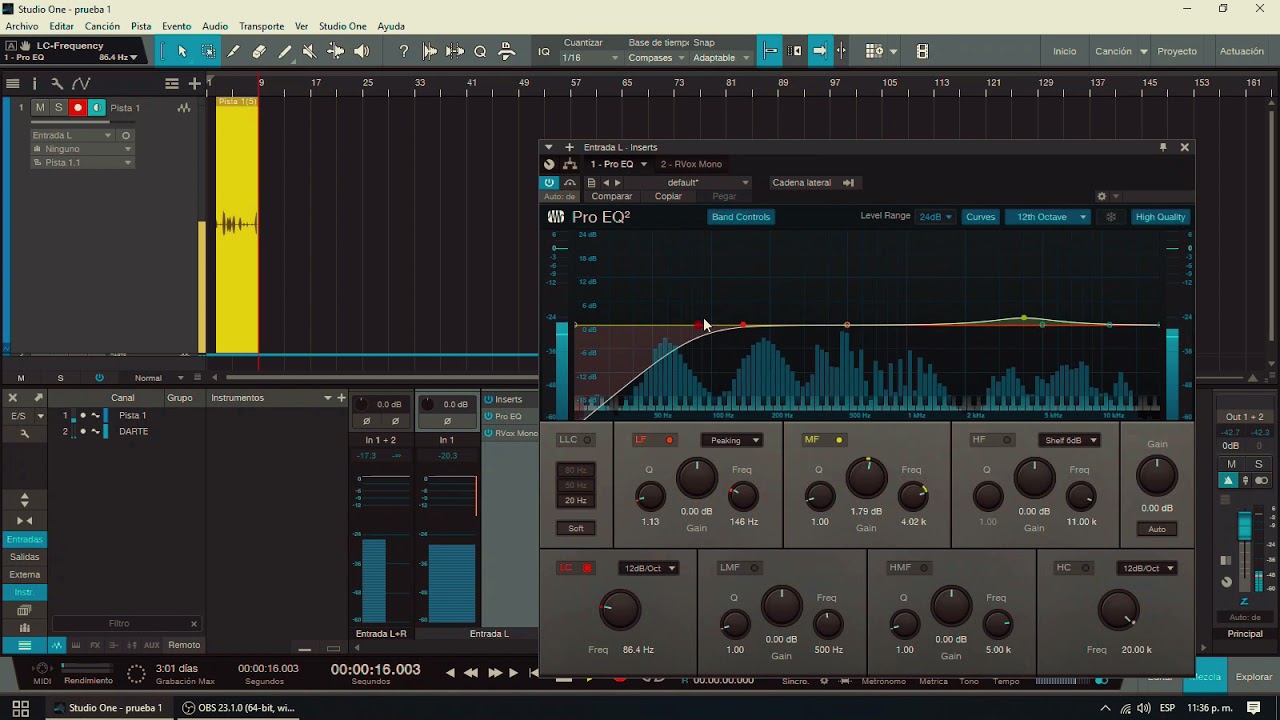Enable the HC high cut band
1280x720 pixels.
(x=1085, y=568)
